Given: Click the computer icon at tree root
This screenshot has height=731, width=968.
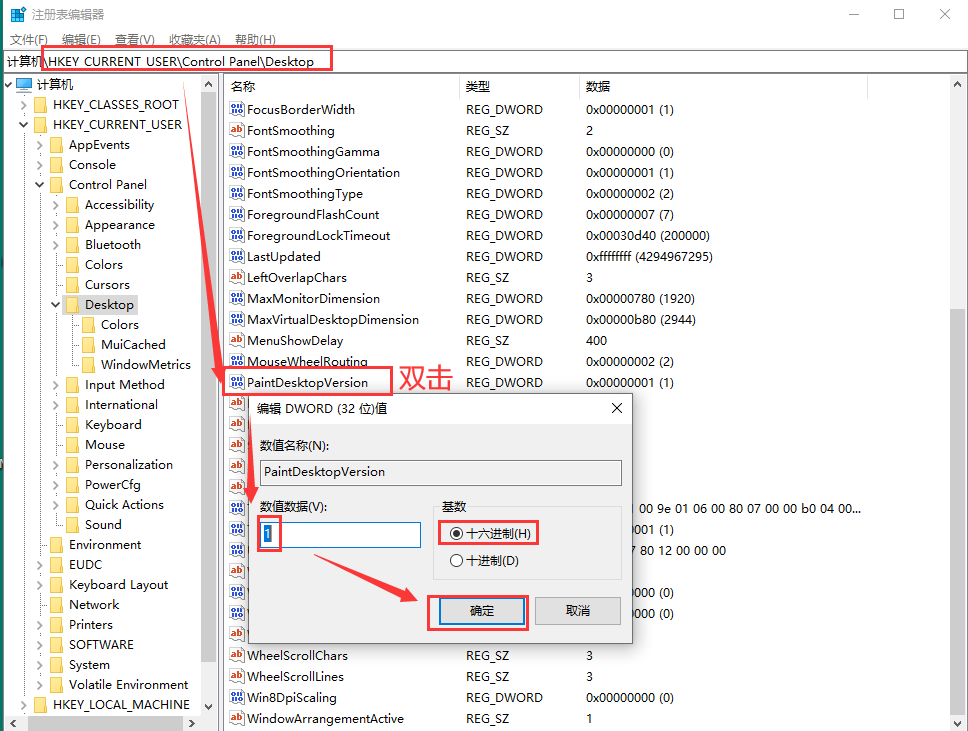Looking at the screenshot, I should (24, 84).
